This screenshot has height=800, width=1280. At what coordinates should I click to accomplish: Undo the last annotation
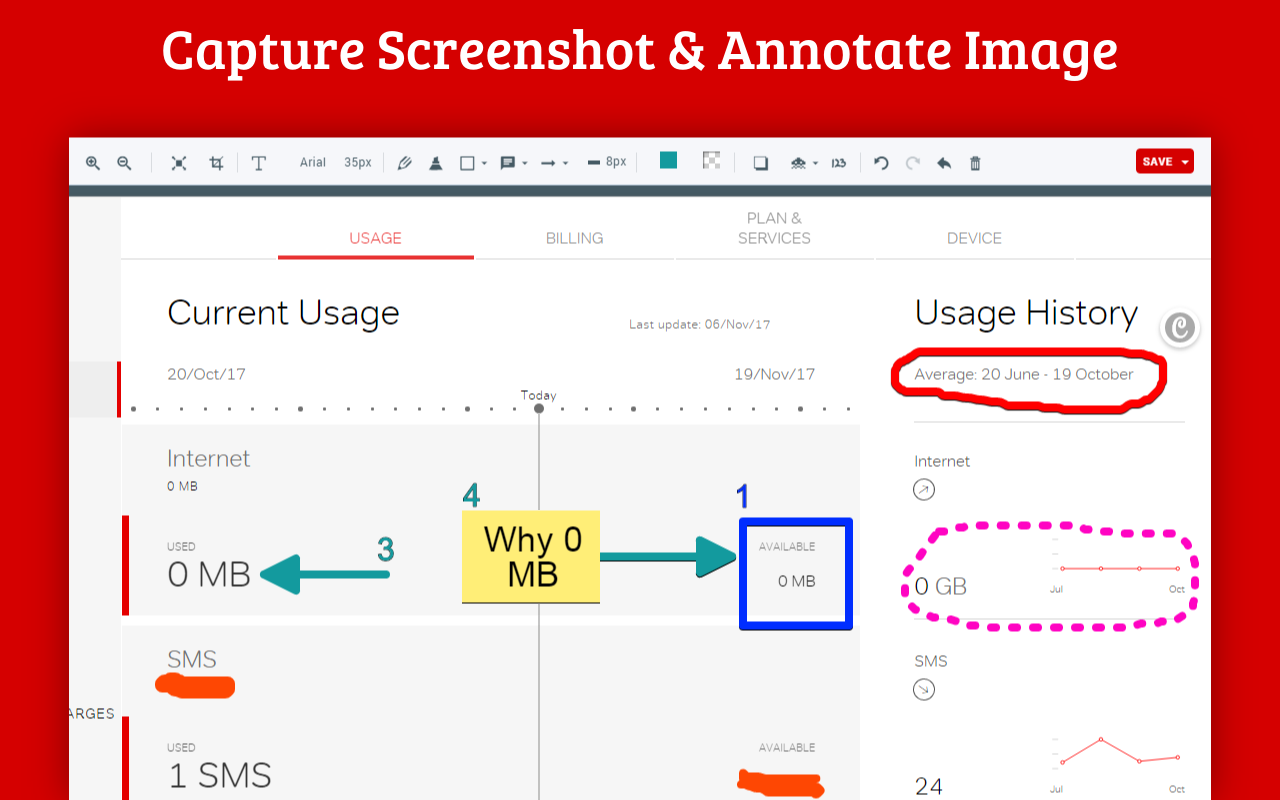(881, 163)
